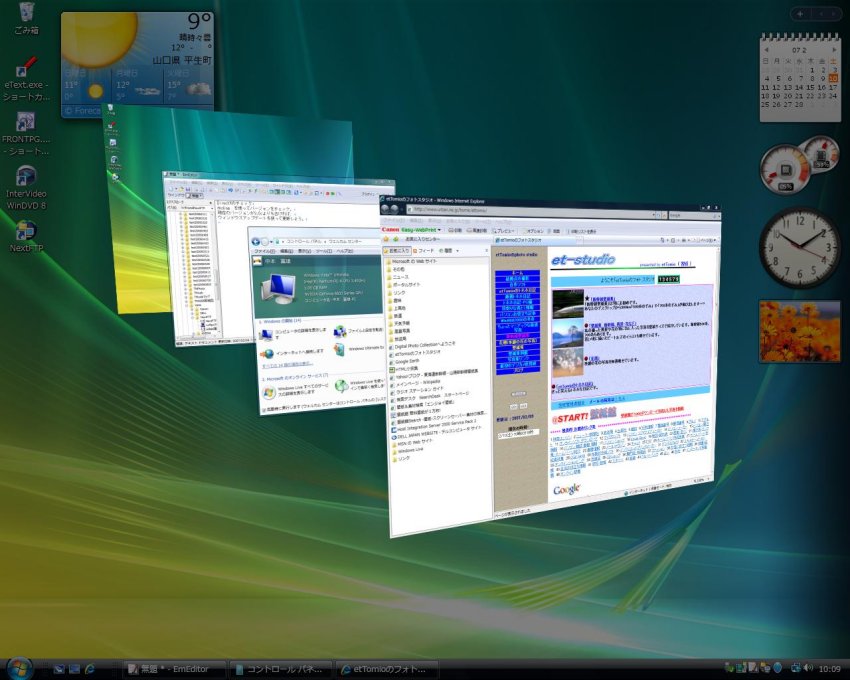The image size is (850, 680).
Task: Select インターネットへ接続します globe item in Welcome Center
Action: pos(292,354)
